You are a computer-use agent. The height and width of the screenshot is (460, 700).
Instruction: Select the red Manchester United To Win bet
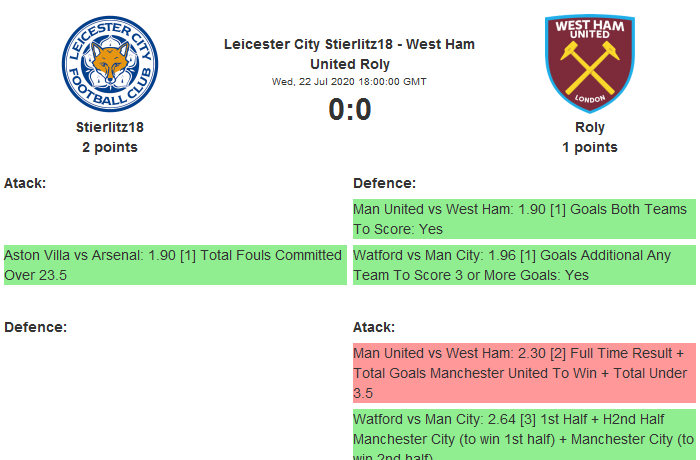523,373
